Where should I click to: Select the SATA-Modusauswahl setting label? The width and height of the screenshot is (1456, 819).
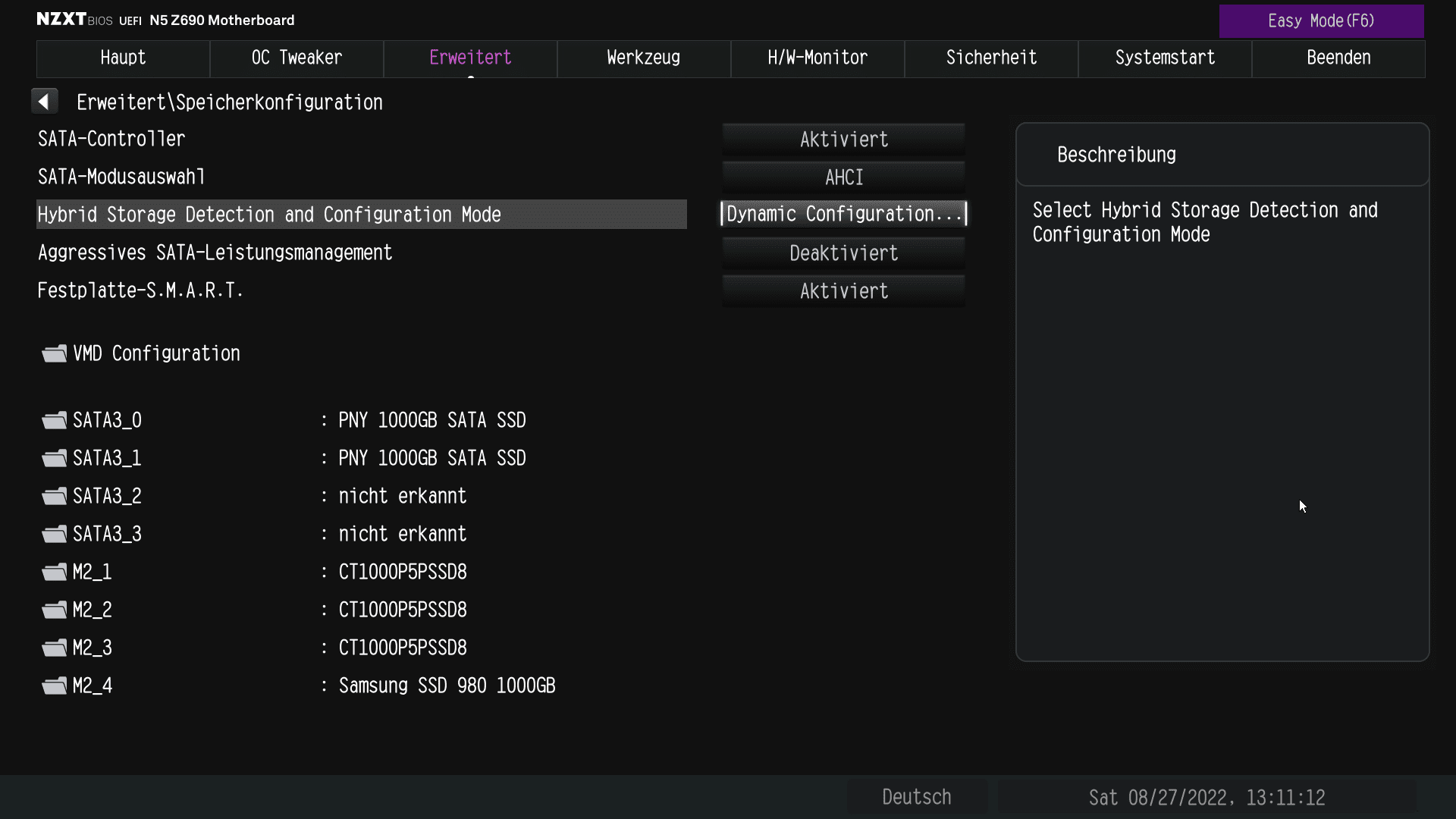[x=121, y=177]
